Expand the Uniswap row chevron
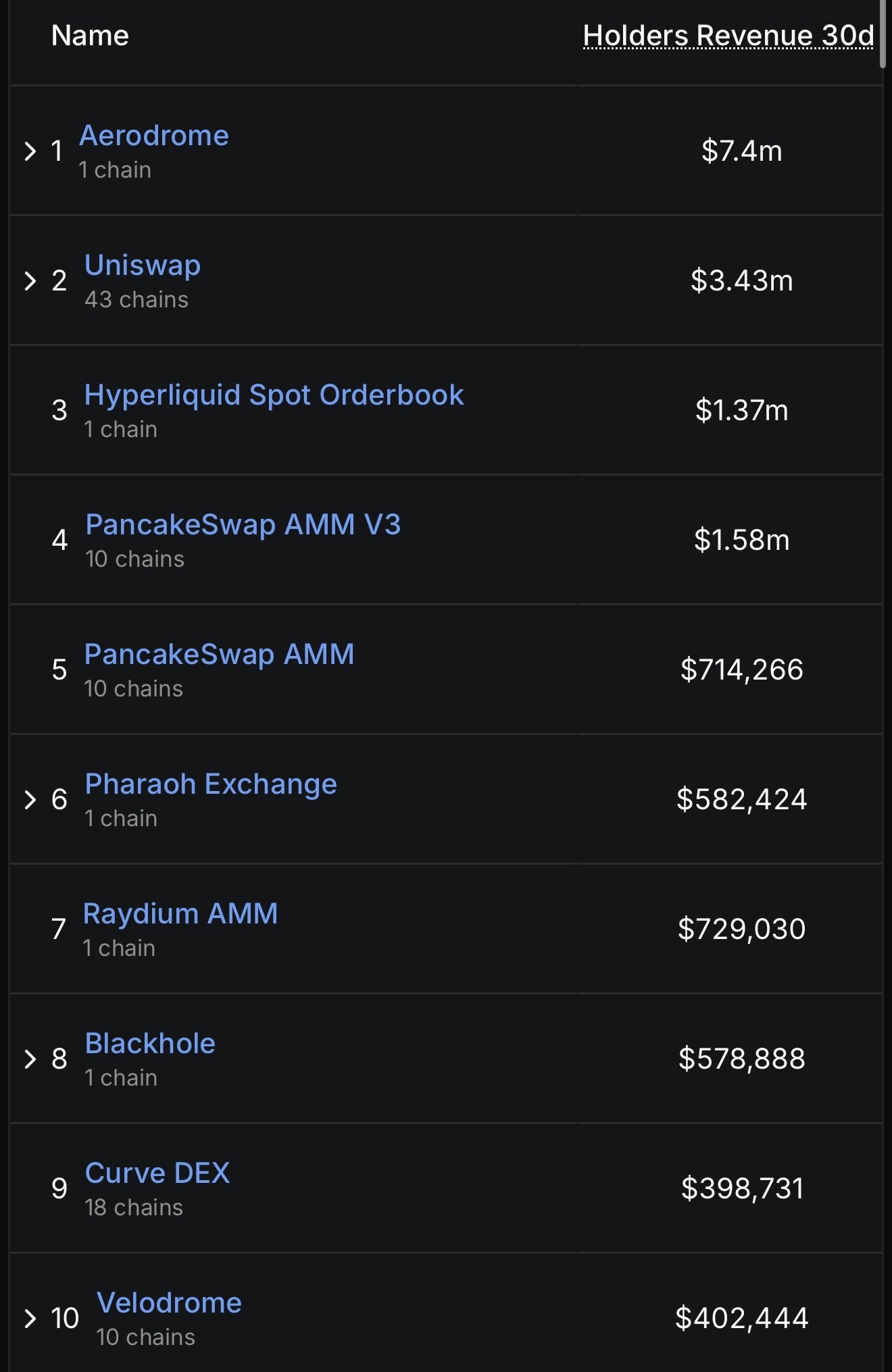The height and width of the screenshot is (1372, 892). coord(30,280)
